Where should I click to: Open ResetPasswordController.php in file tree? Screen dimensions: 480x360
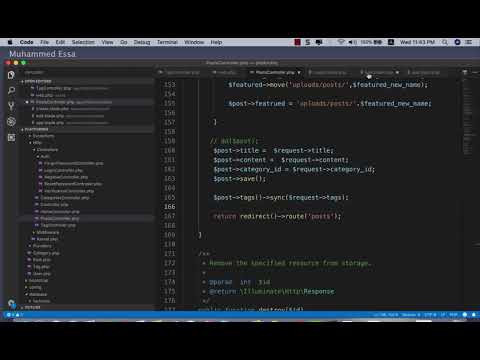70,184
